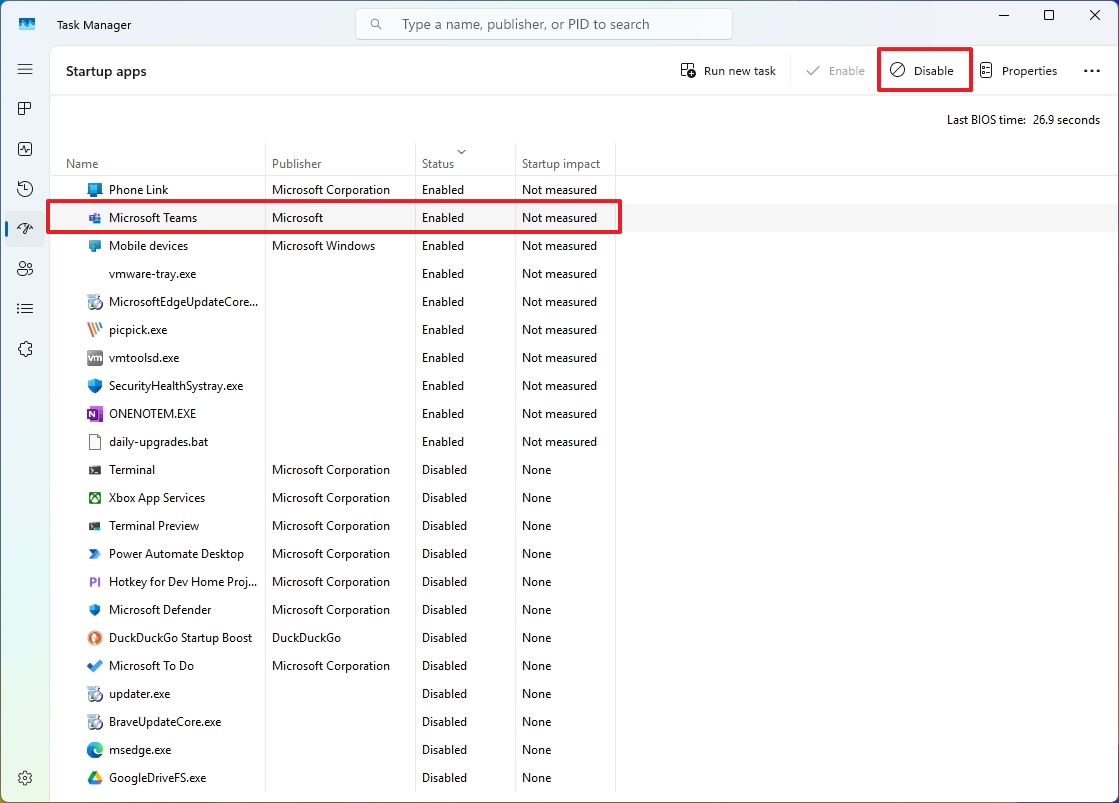Viewport: 1119px width, 803px height.
Task: Open the Processes page
Action: [25, 108]
